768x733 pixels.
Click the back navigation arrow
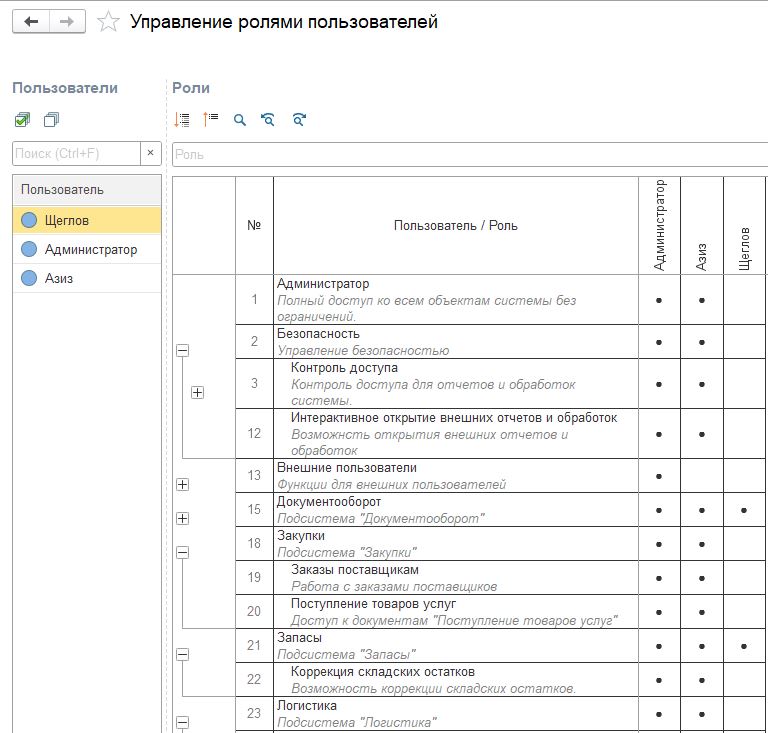(x=31, y=22)
